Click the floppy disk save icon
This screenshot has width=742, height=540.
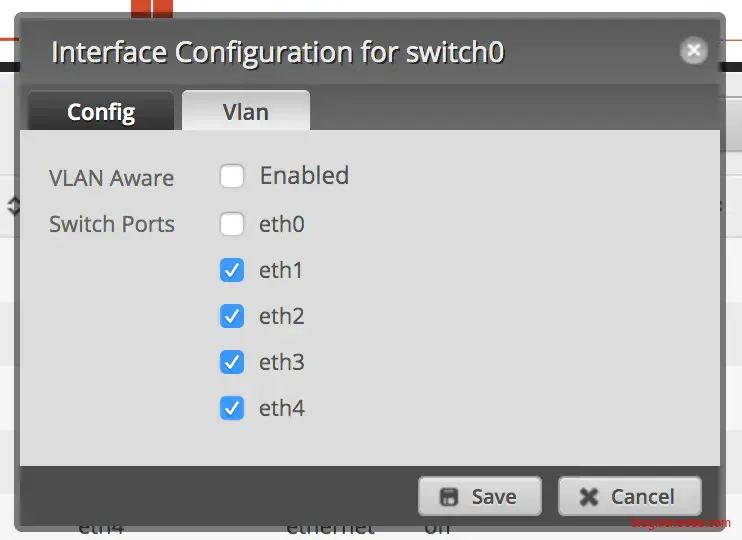click(449, 497)
